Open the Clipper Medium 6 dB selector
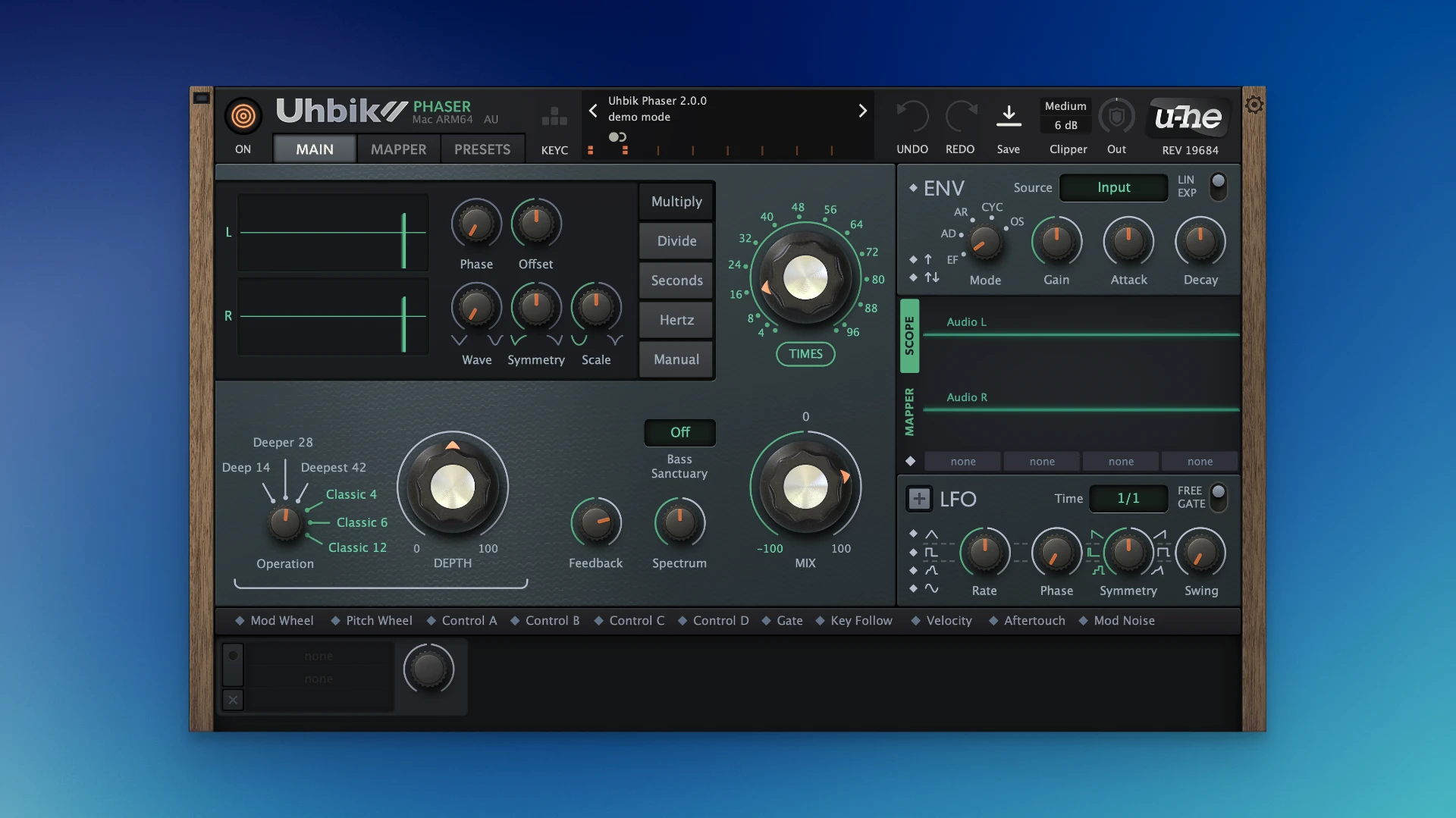This screenshot has width=1456, height=818. point(1065,116)
